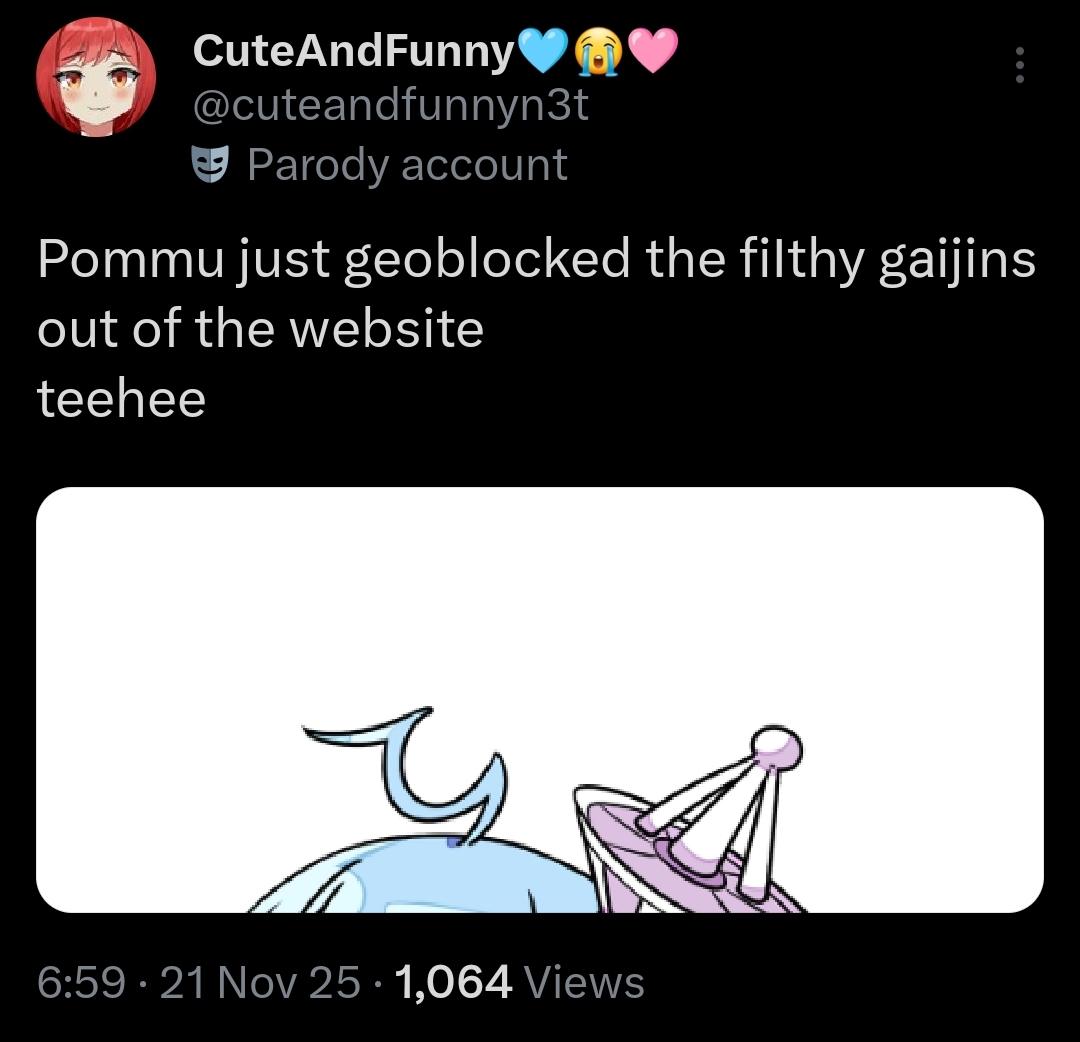Click the word teehee in the tweet

[x=121, y=400]
